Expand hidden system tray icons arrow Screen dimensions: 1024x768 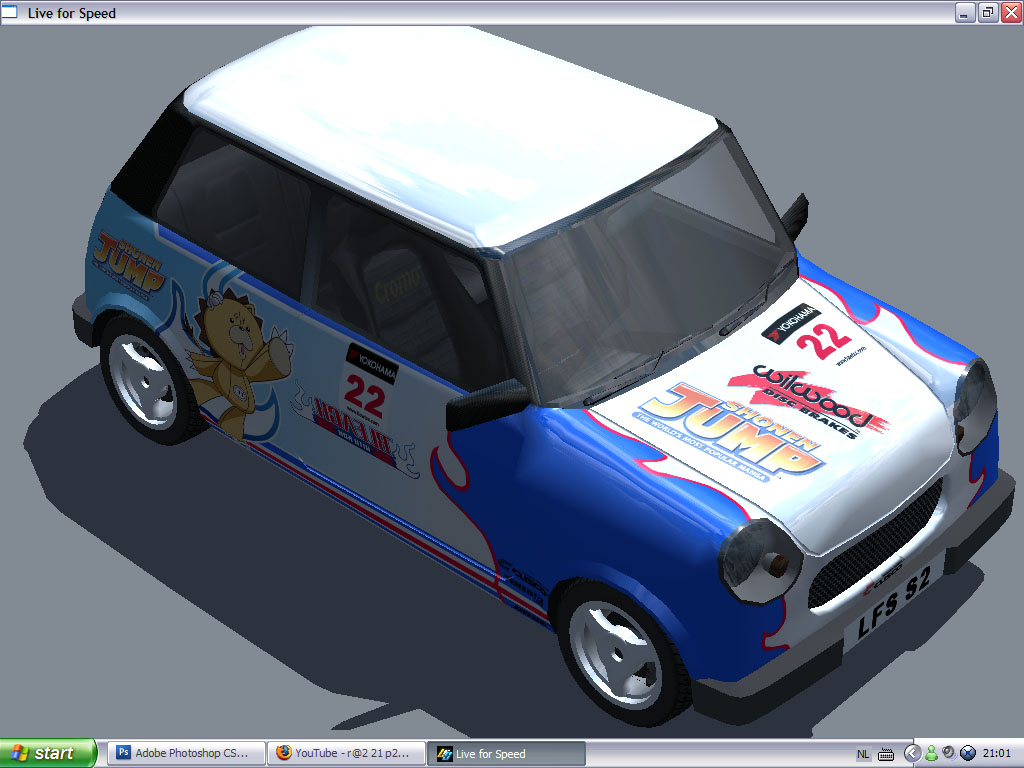[x=912, y=754]
